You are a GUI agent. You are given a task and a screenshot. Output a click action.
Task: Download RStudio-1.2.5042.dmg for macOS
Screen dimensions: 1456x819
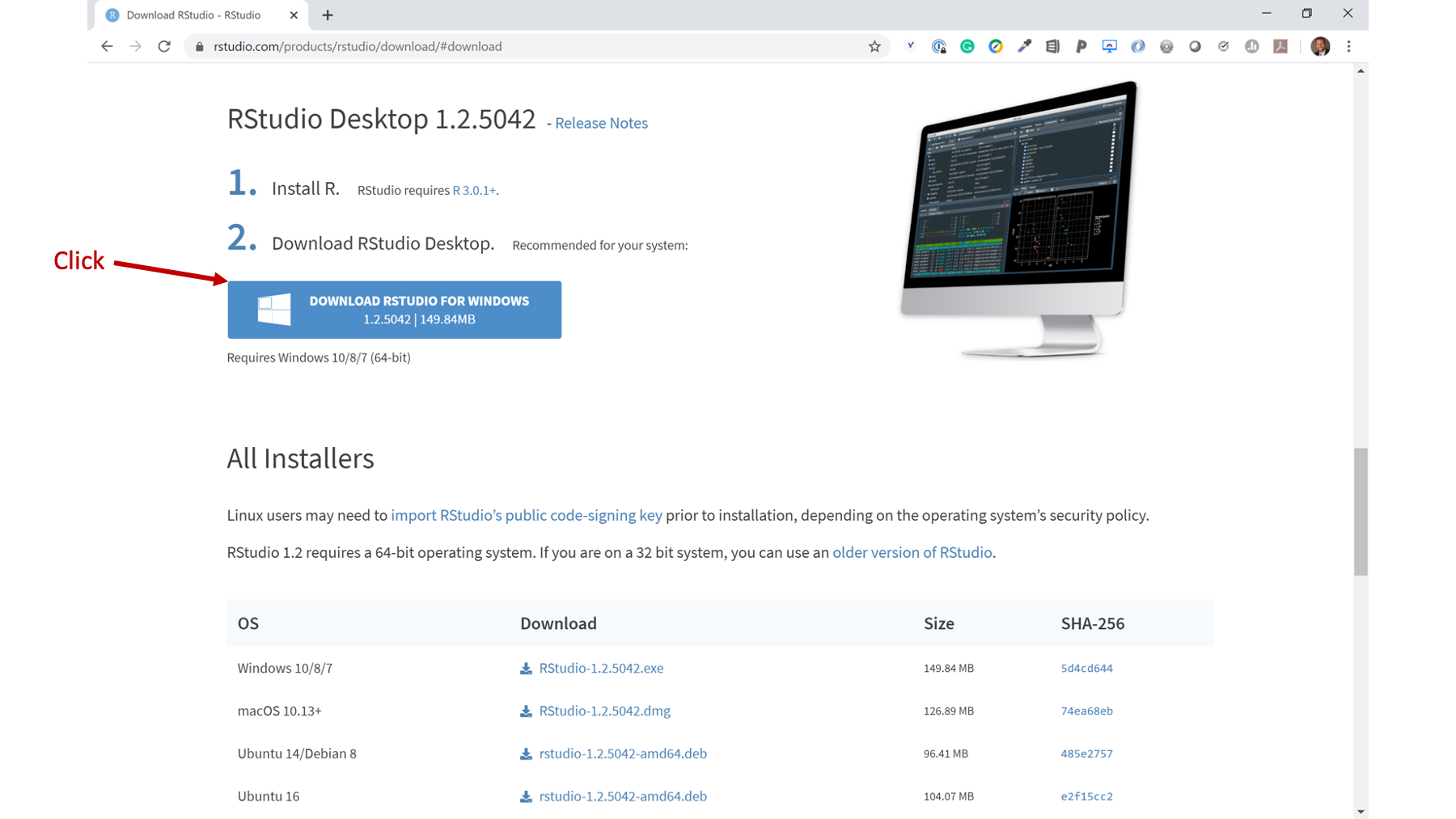click(x=604, y=711)
